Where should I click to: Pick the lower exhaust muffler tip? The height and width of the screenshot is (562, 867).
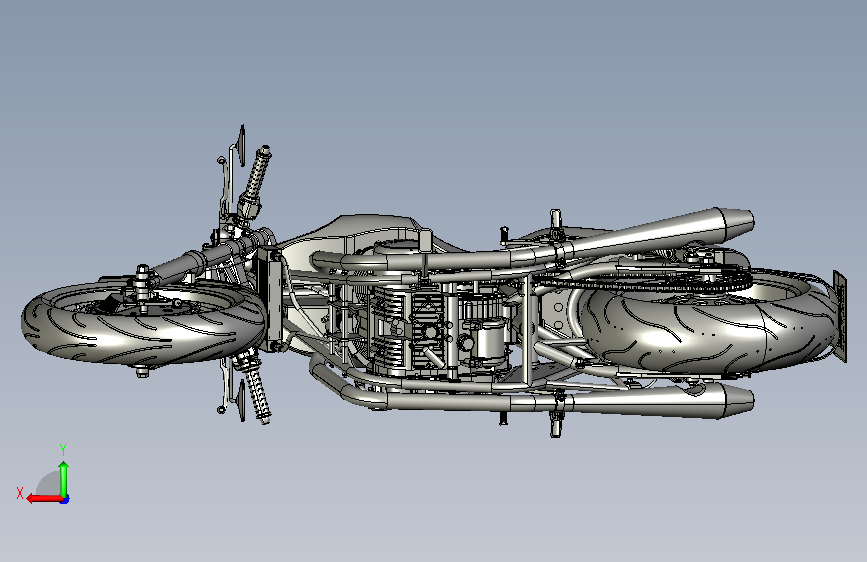point(739,399)
